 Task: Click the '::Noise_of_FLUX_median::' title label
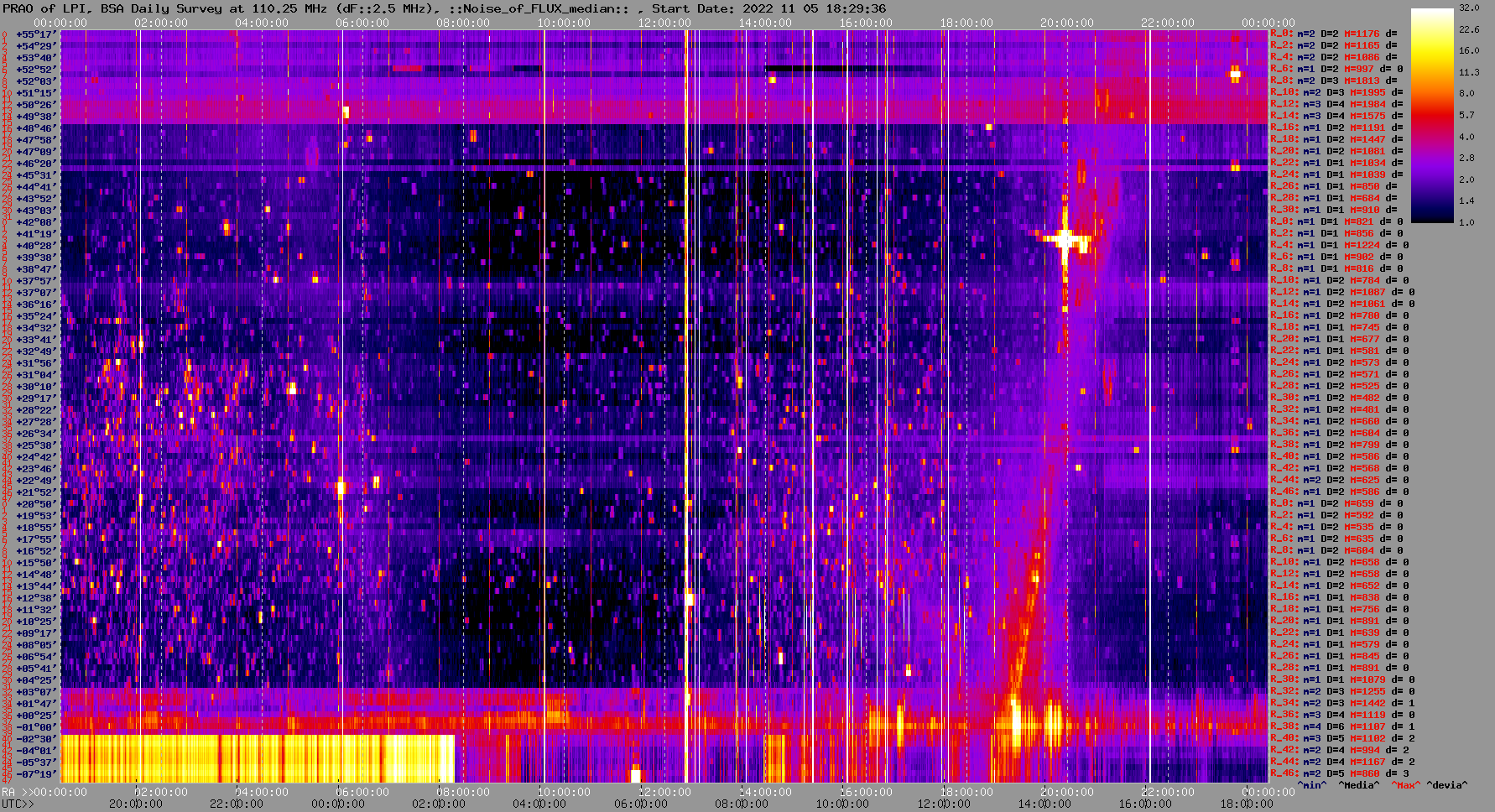point(539,8)
